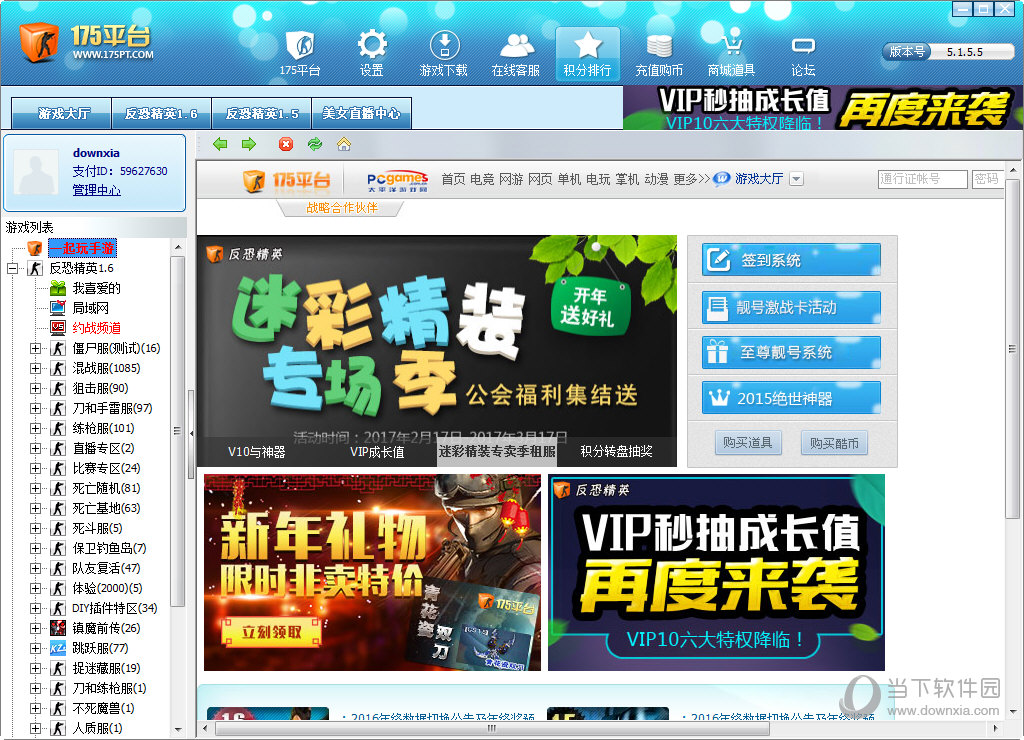This screenshot has width=1024, height=740.
Task: Click the browser vertical scrollbar thumb
Action: (x=1012, y=349)
